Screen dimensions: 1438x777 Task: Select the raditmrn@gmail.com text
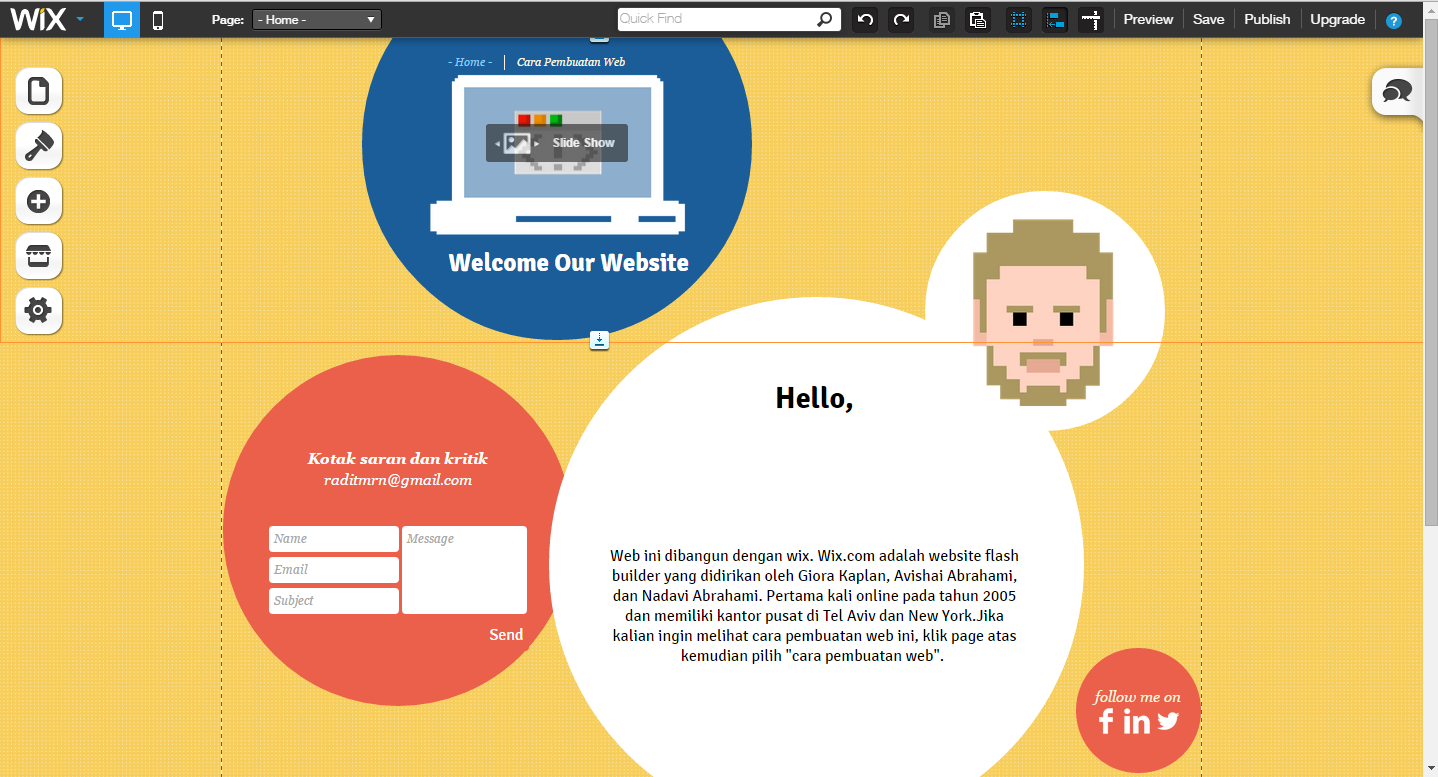pos(397,480)
